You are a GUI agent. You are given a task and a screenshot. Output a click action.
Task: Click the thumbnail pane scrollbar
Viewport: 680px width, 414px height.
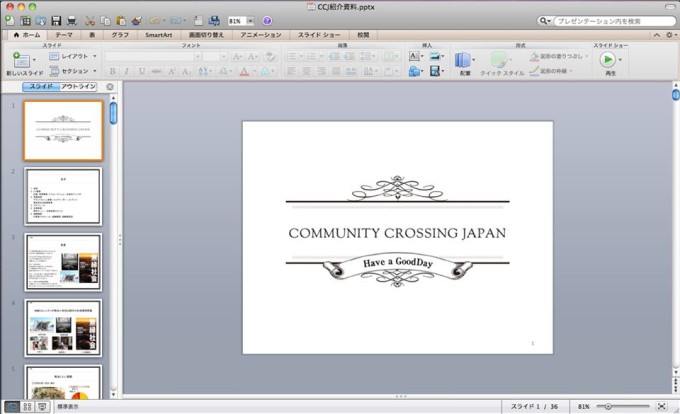(x=113, y=113)
